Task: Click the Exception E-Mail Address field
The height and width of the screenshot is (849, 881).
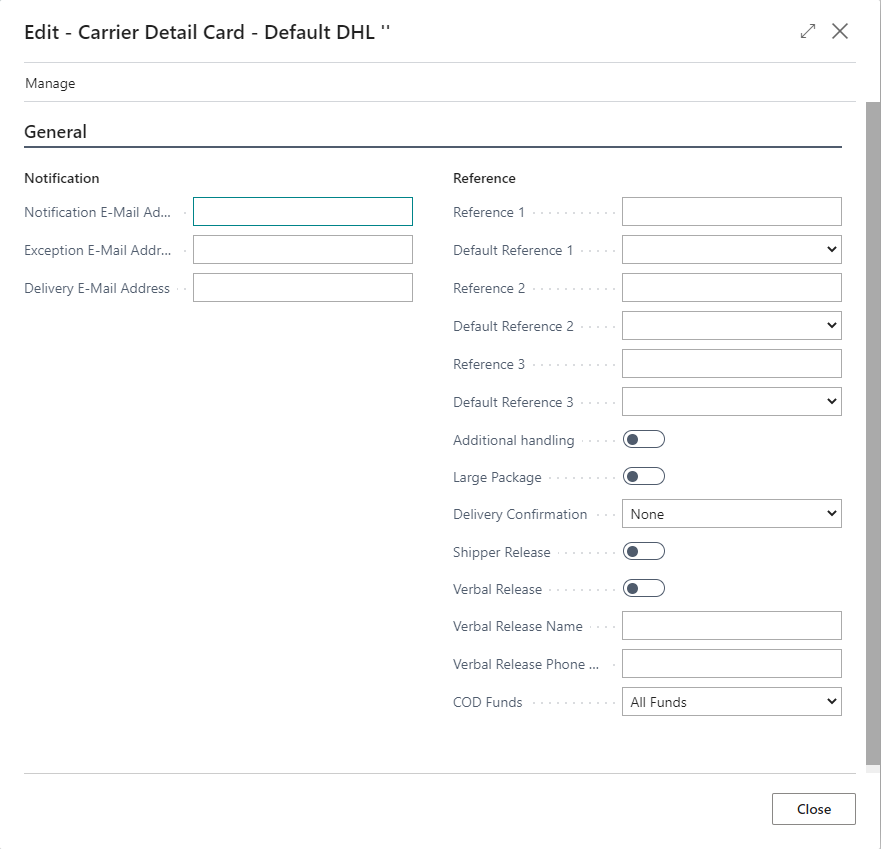Action: click(x=302, y=250)
